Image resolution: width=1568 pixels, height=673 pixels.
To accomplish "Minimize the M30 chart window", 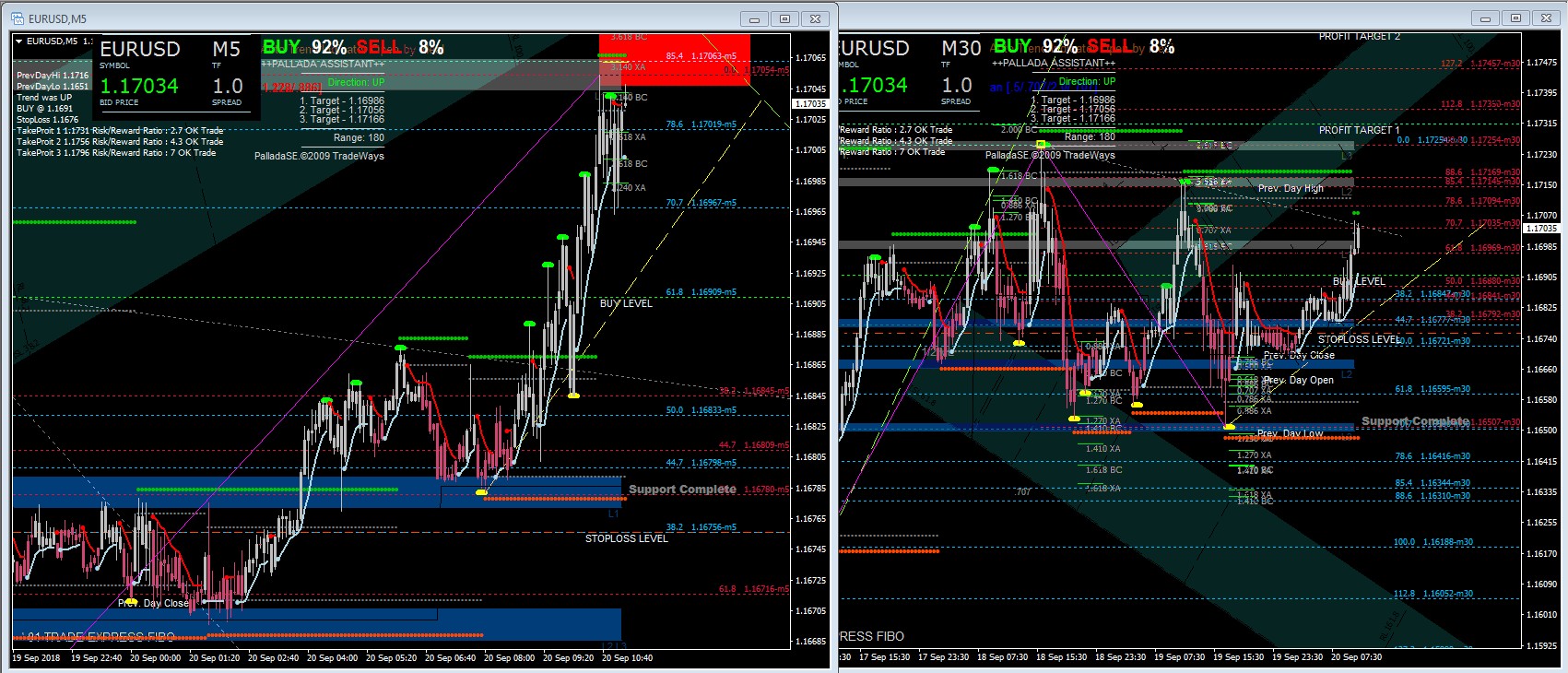I will [1485, 18].
